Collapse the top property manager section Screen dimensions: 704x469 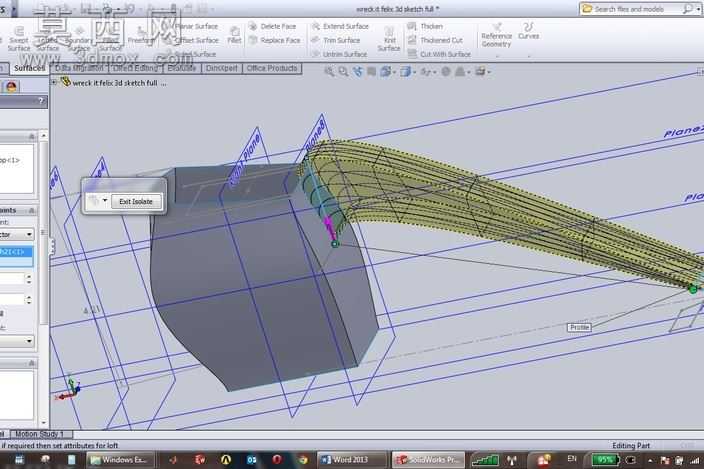31,136
